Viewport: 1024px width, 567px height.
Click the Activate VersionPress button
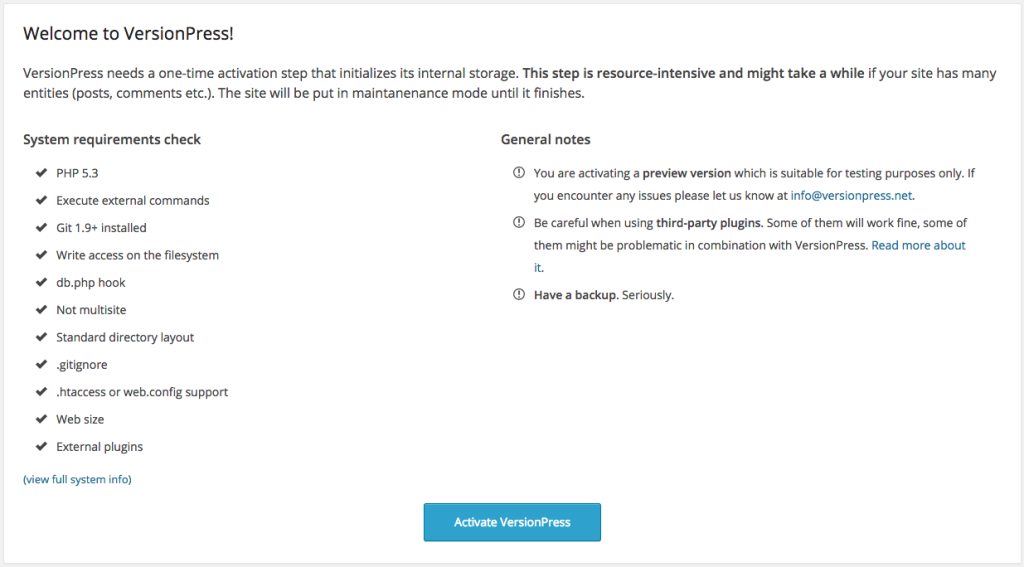(512, 522)
